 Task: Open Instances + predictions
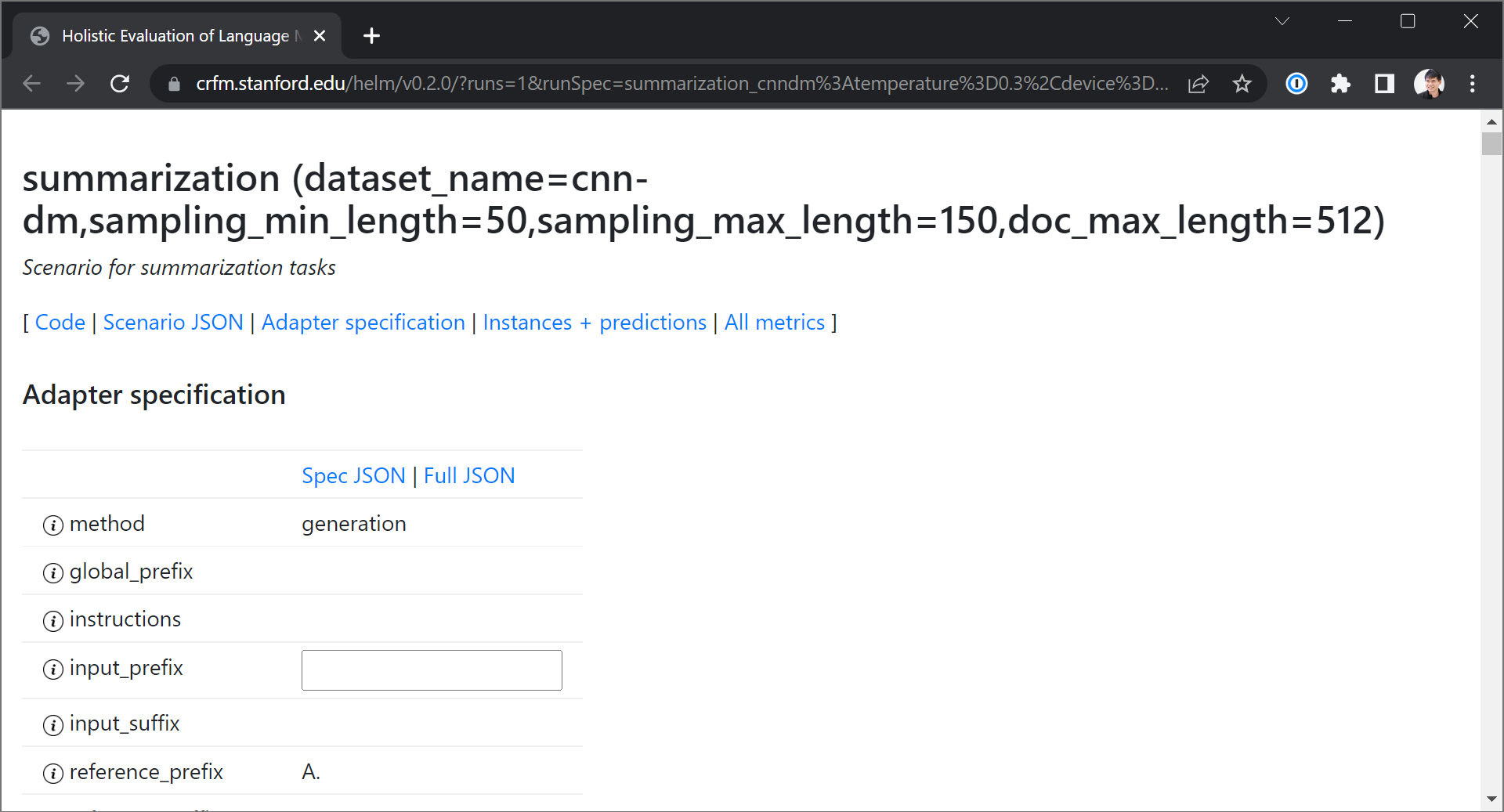595,322
